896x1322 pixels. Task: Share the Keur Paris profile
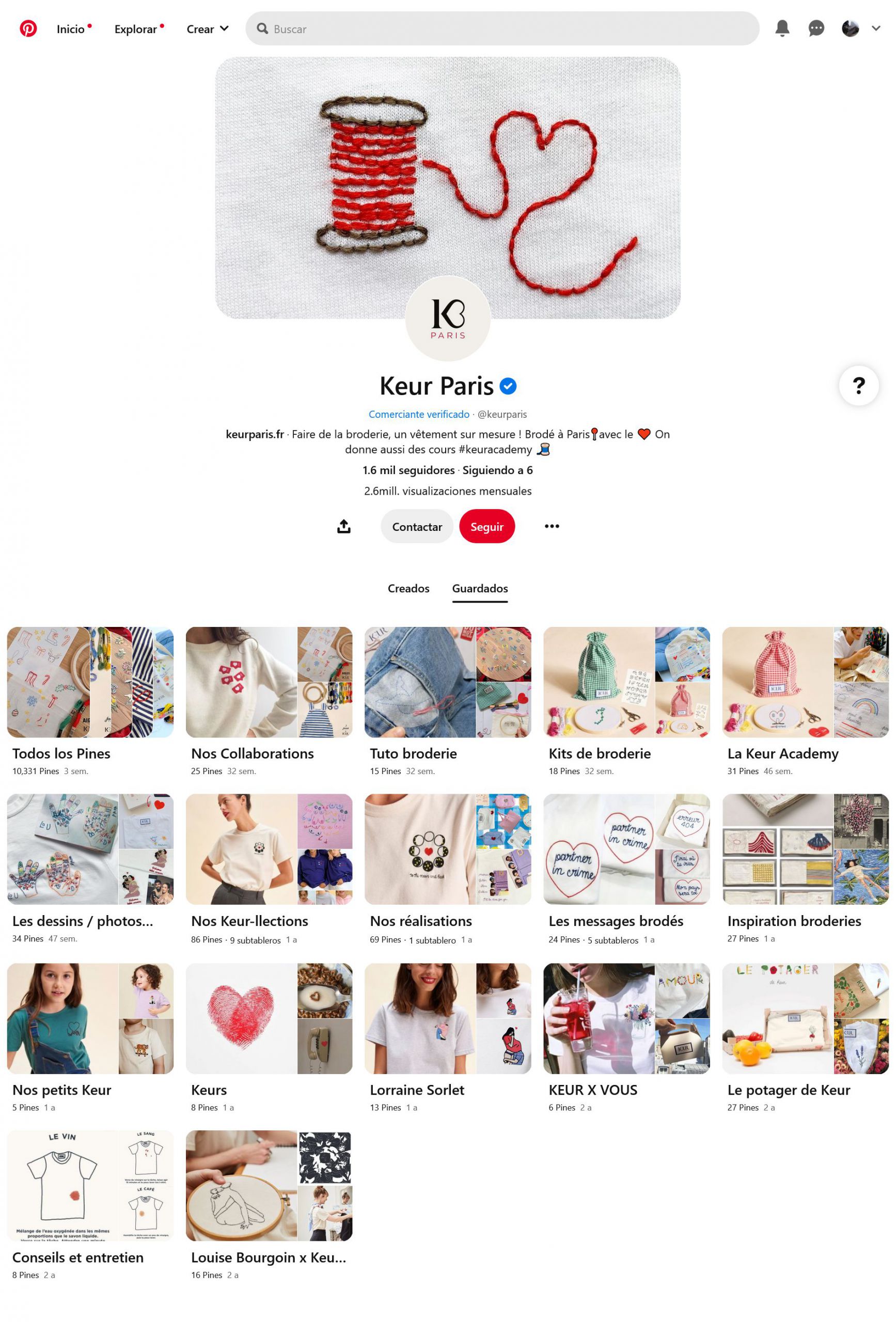pyautogui.click(x=343, y=526)
